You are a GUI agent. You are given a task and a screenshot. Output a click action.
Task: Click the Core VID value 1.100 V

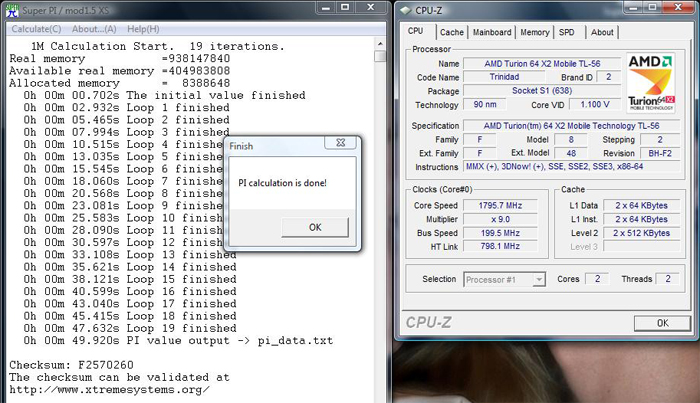tap(595, 104)
